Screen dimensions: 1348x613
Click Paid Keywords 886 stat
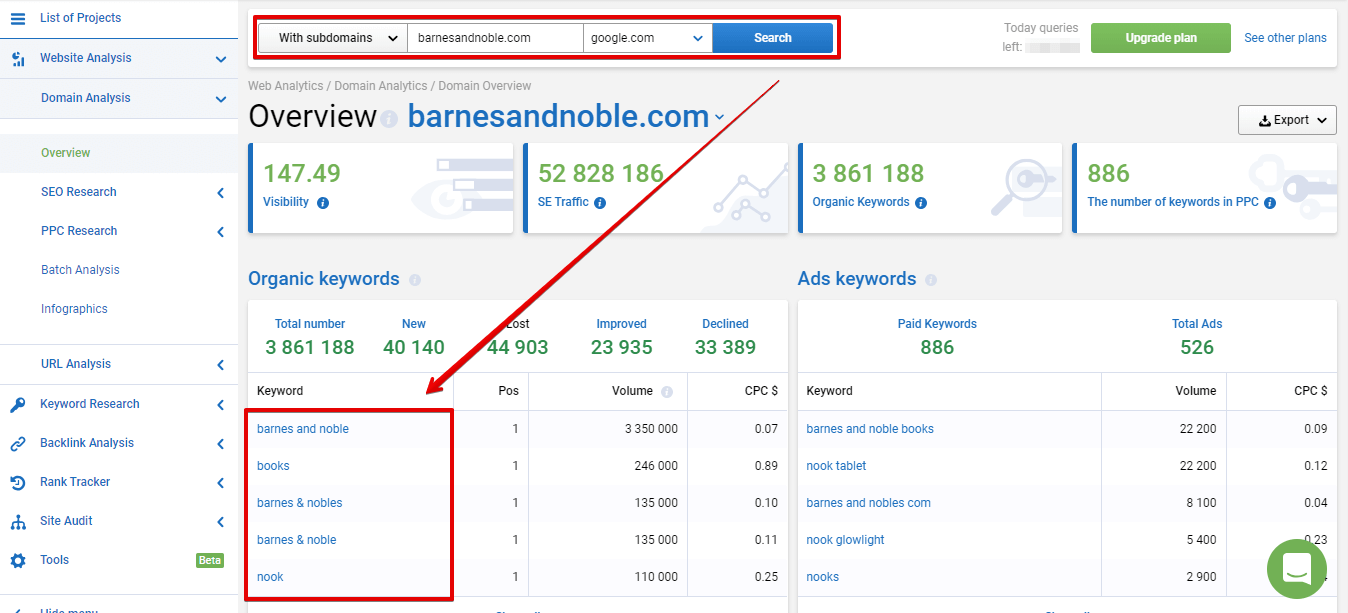point(937,338)
